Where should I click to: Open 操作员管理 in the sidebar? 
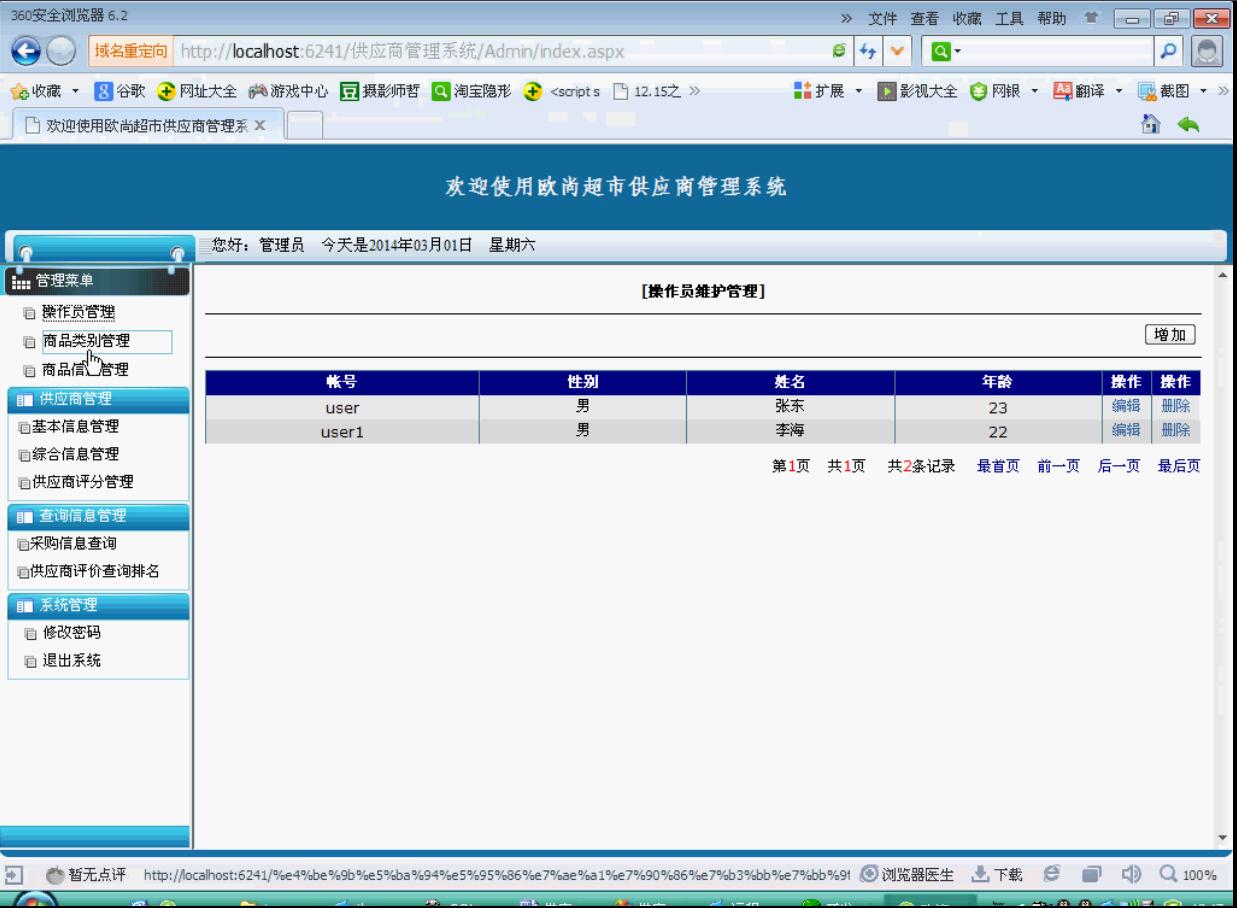tap(78, 314)
